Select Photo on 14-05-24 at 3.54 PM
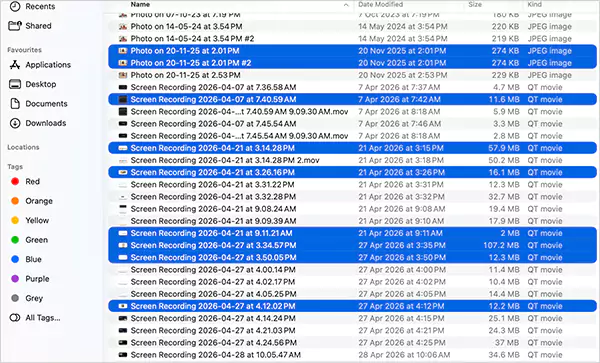The height and width of the screenshot is (363, 600). pos(352,26)
